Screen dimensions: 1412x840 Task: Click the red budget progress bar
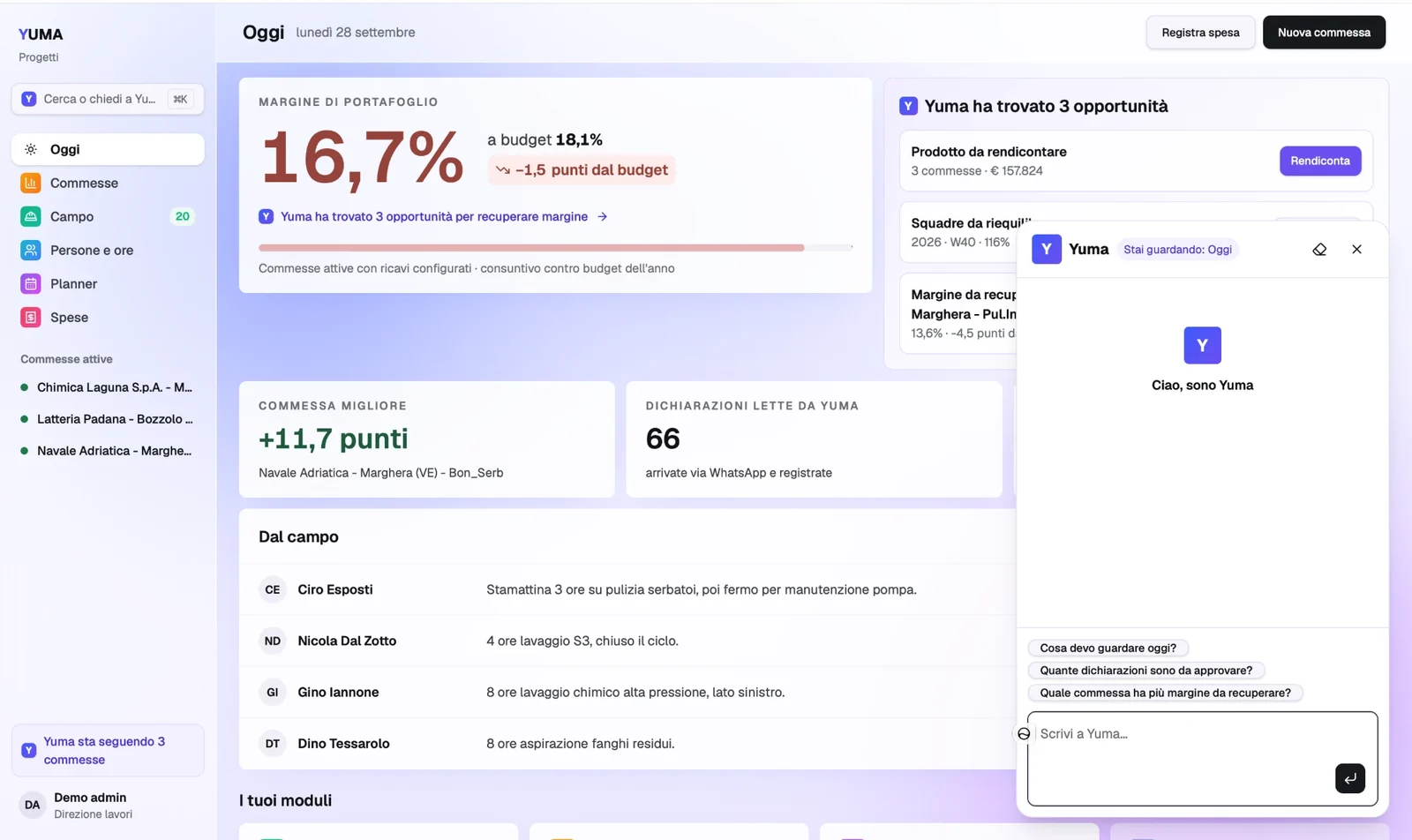pyautogui.click(x=555, y=248)
